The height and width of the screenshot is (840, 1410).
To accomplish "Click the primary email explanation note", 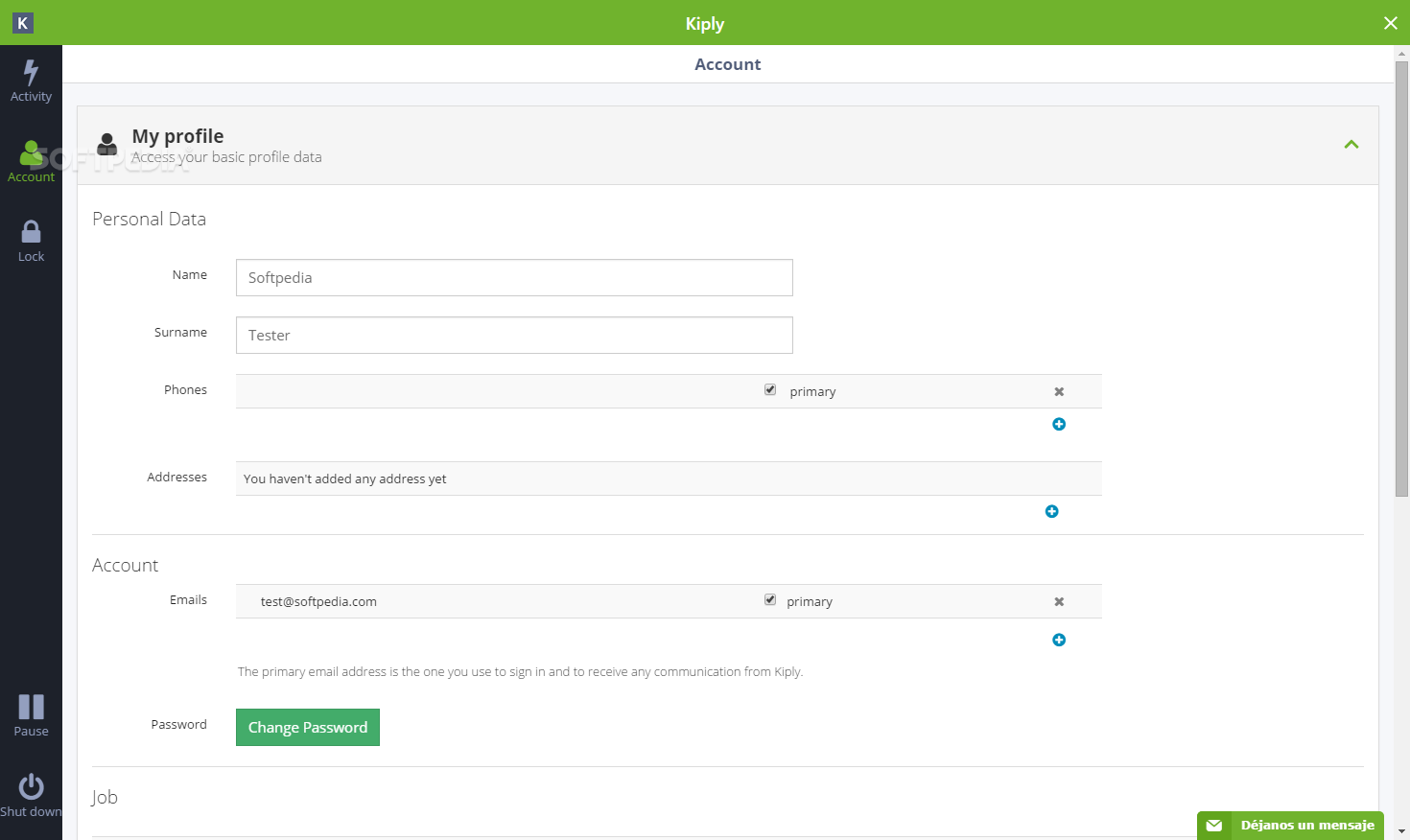I will [x=520, y=671].
